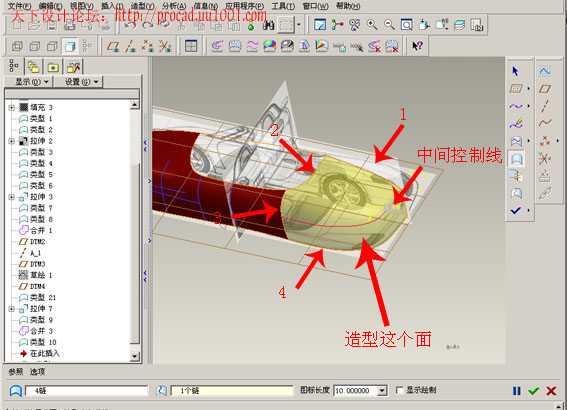Viewport: 567px width, 410px height.
Task: Open the 分析(A) menu
Action: coord(174,6)
